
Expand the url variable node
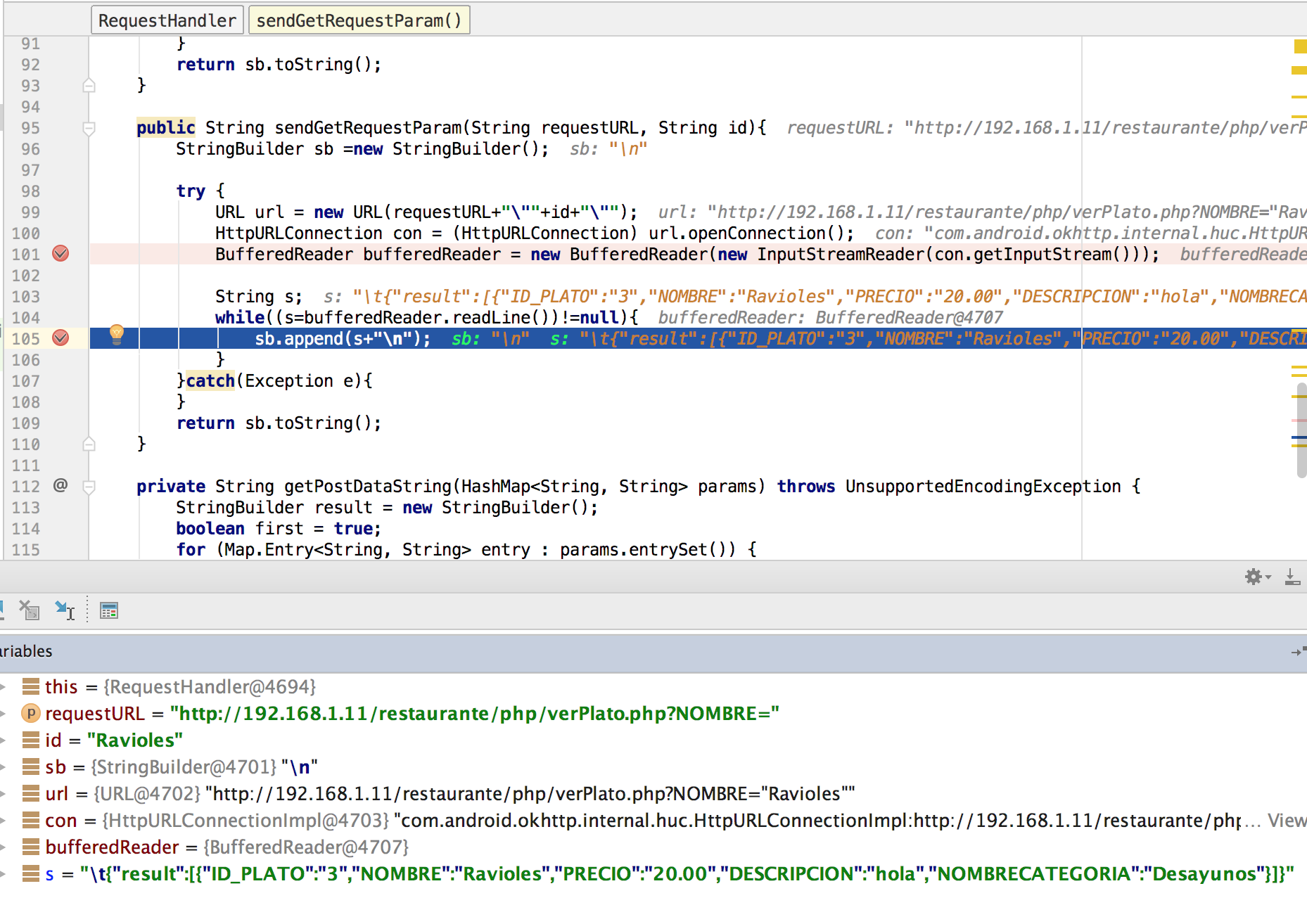point(4,794)
